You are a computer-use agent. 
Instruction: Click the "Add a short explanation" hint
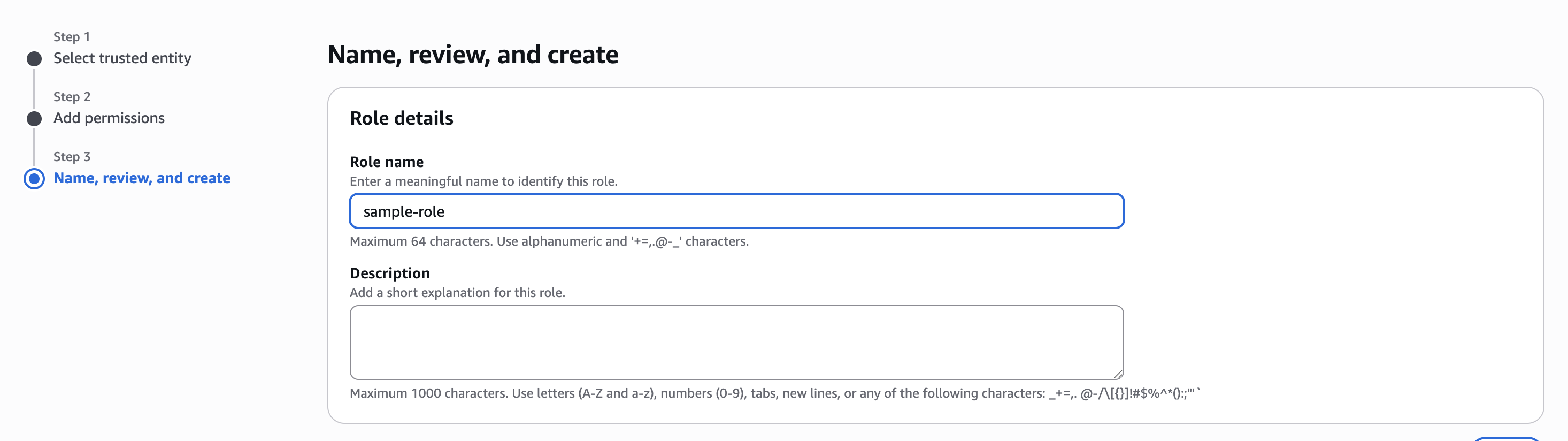tap(457, 292)
